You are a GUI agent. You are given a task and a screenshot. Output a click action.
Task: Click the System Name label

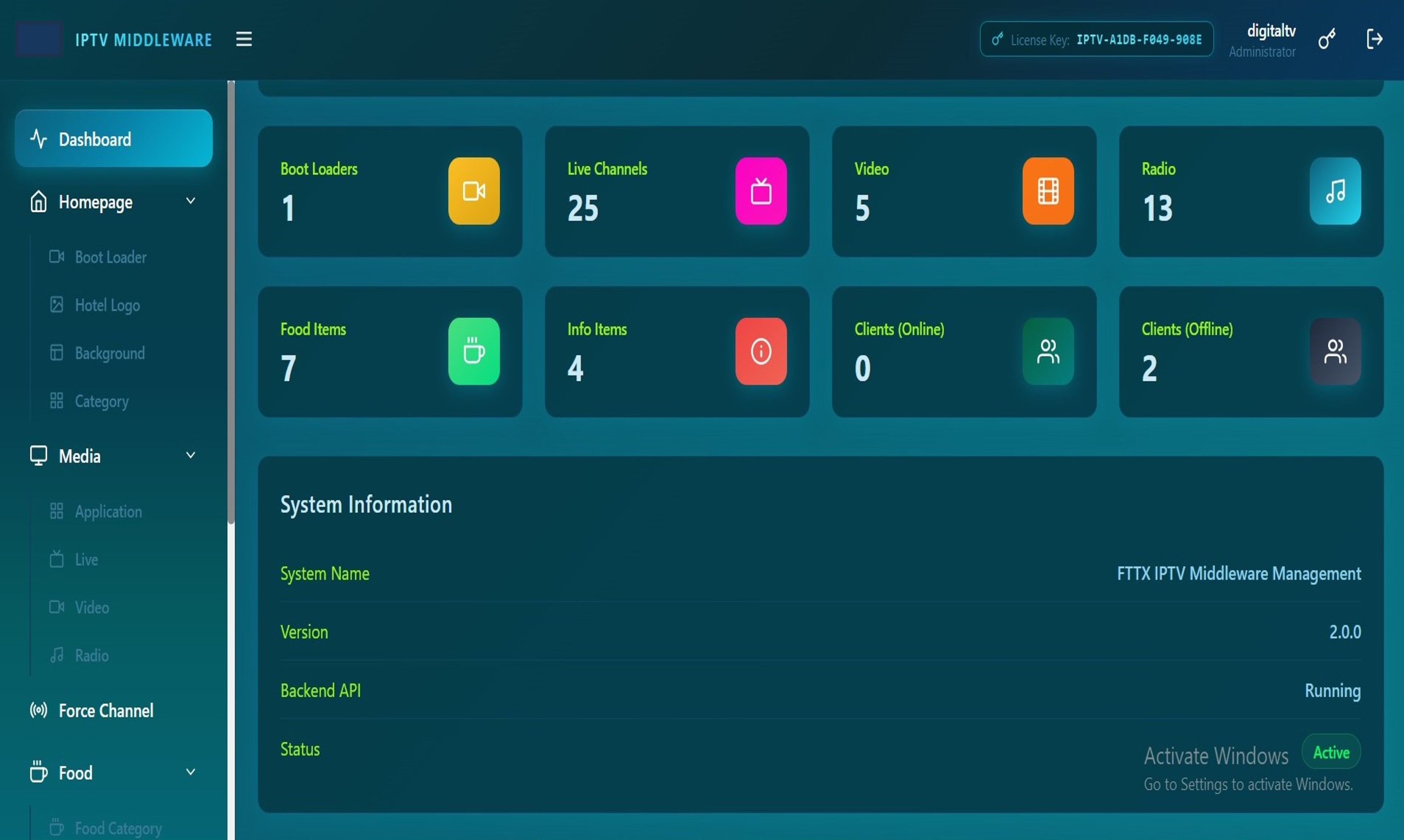tap(325, 573)
